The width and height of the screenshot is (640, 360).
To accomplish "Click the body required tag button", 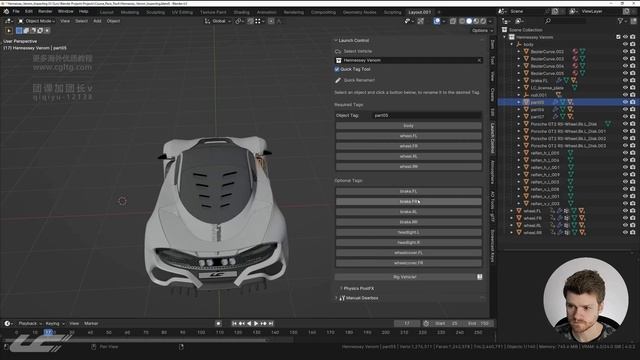I will 408,126.
